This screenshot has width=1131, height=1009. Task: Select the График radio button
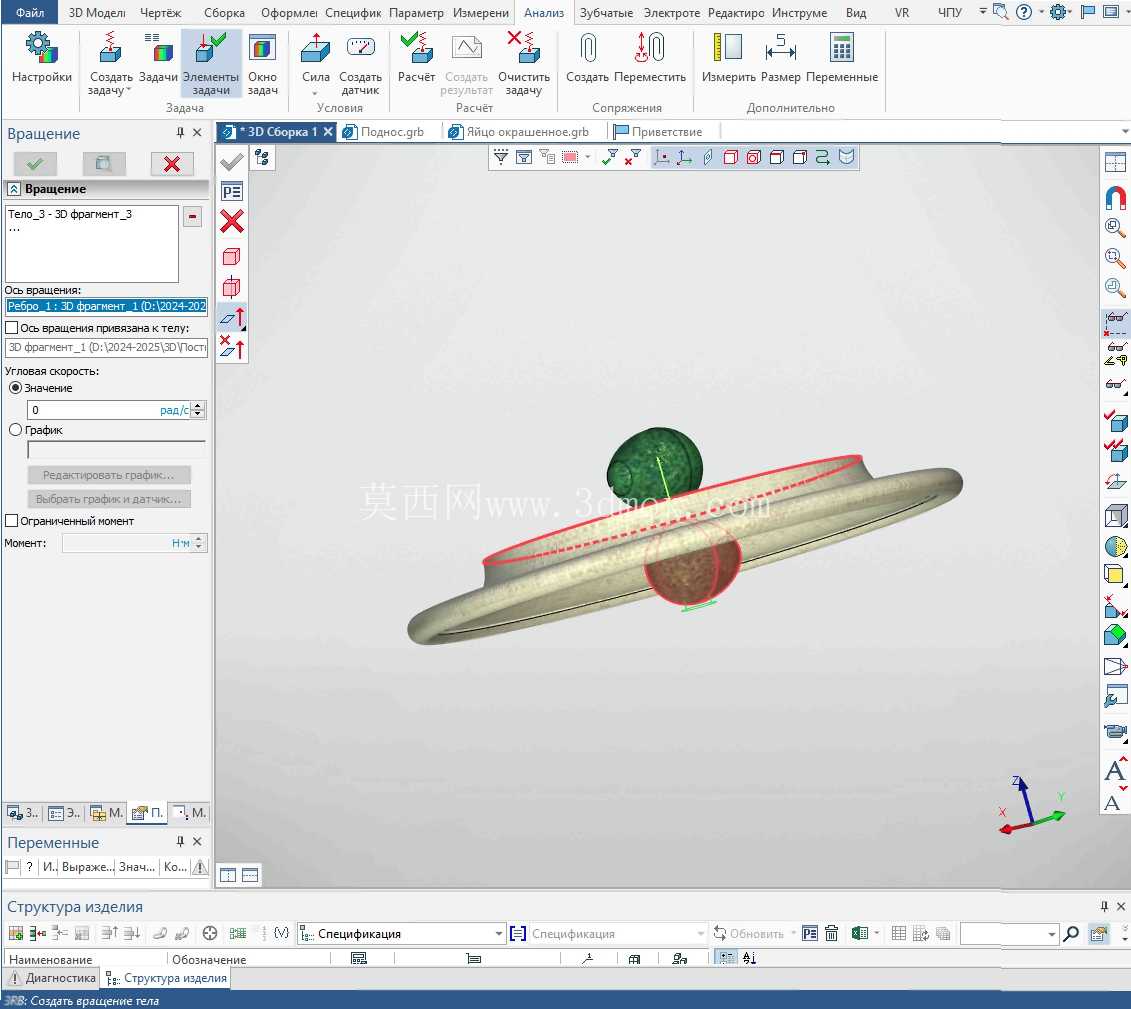click(15, 429)
